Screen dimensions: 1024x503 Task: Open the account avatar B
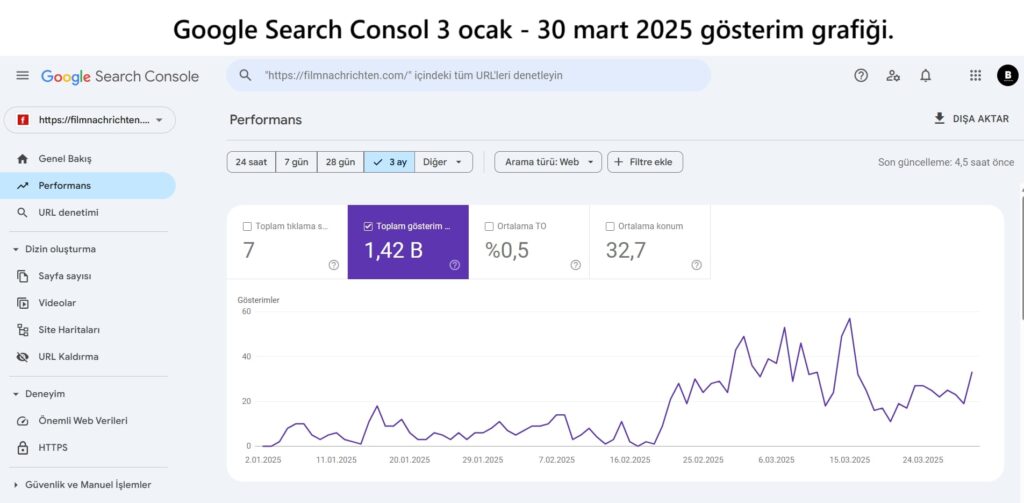[x=1007, y=76]
